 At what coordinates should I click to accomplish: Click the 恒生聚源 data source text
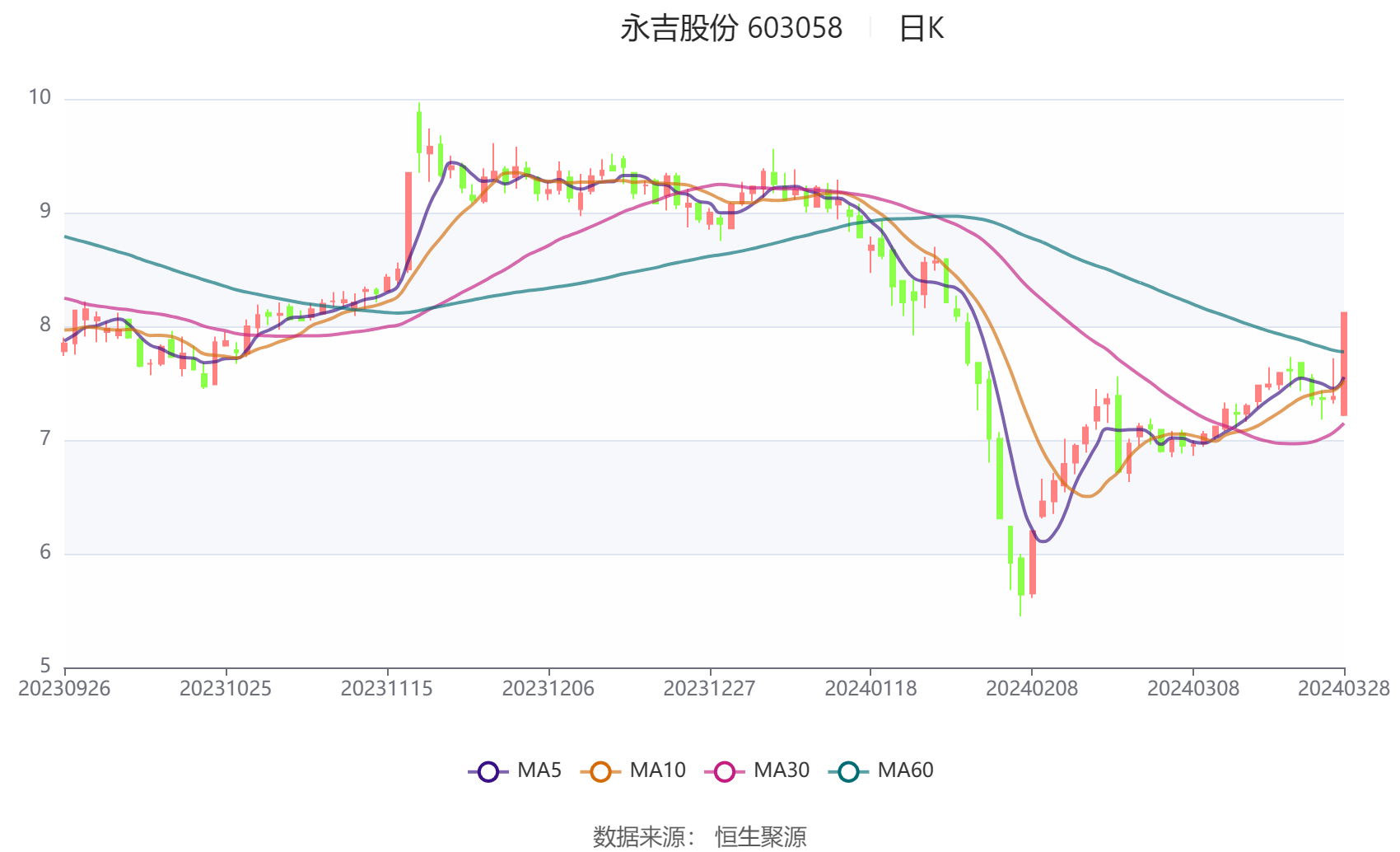click(761, 836)
